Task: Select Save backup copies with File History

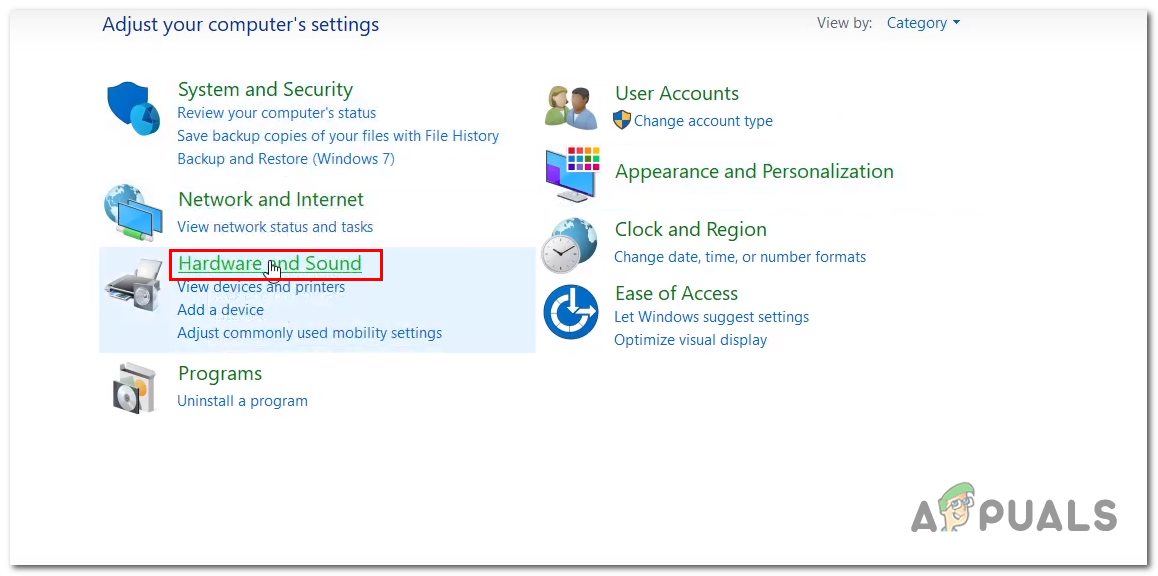Action: pos(338,136)
